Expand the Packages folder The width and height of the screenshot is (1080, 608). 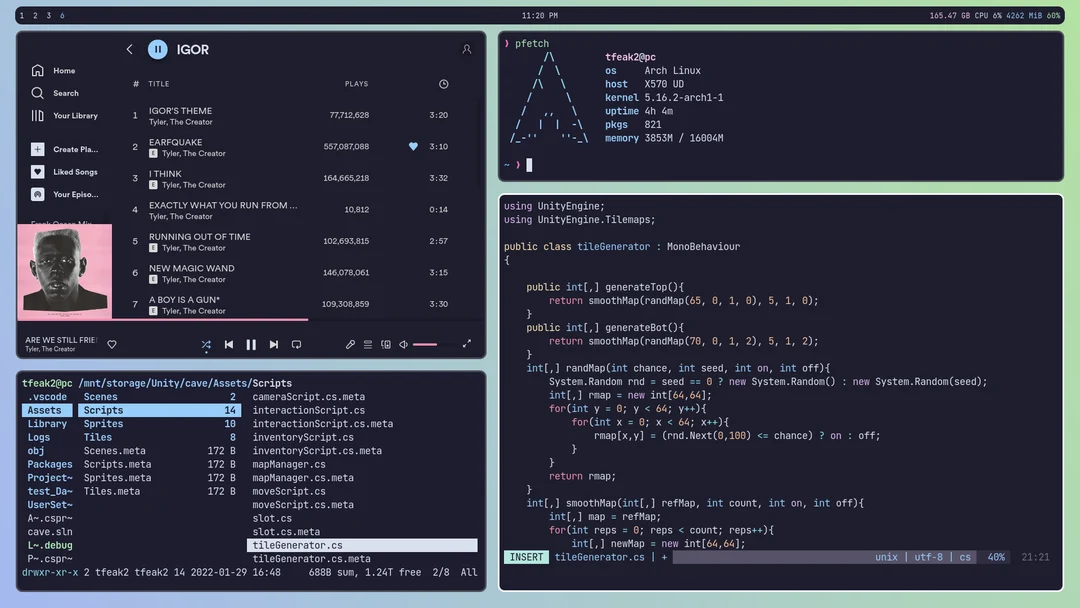click(x=49, y=464)
